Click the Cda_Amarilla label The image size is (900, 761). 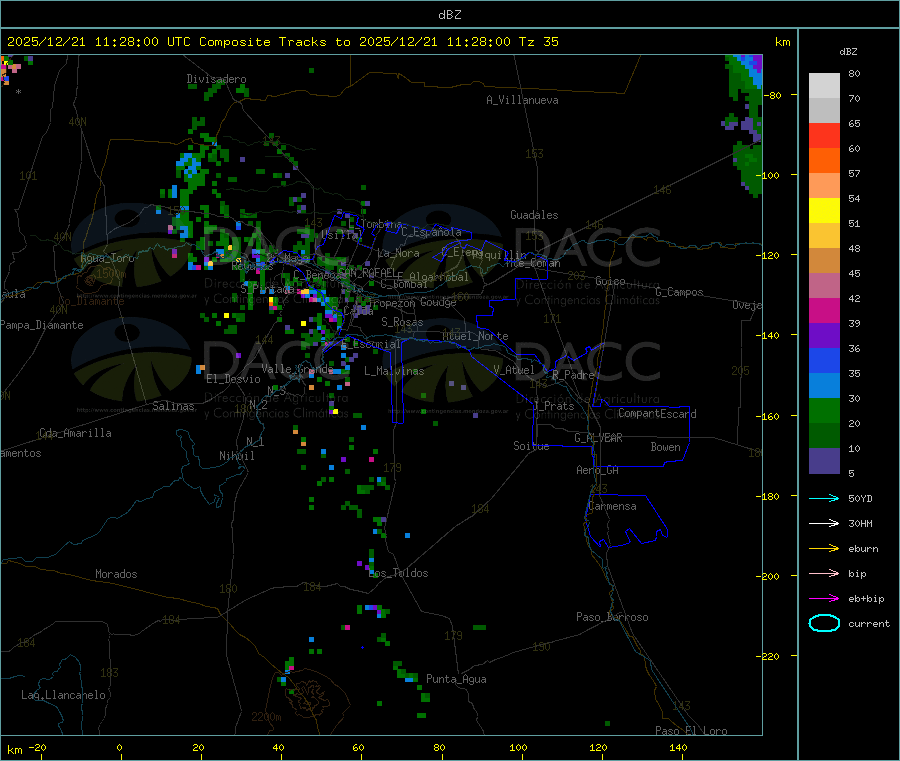75,433
